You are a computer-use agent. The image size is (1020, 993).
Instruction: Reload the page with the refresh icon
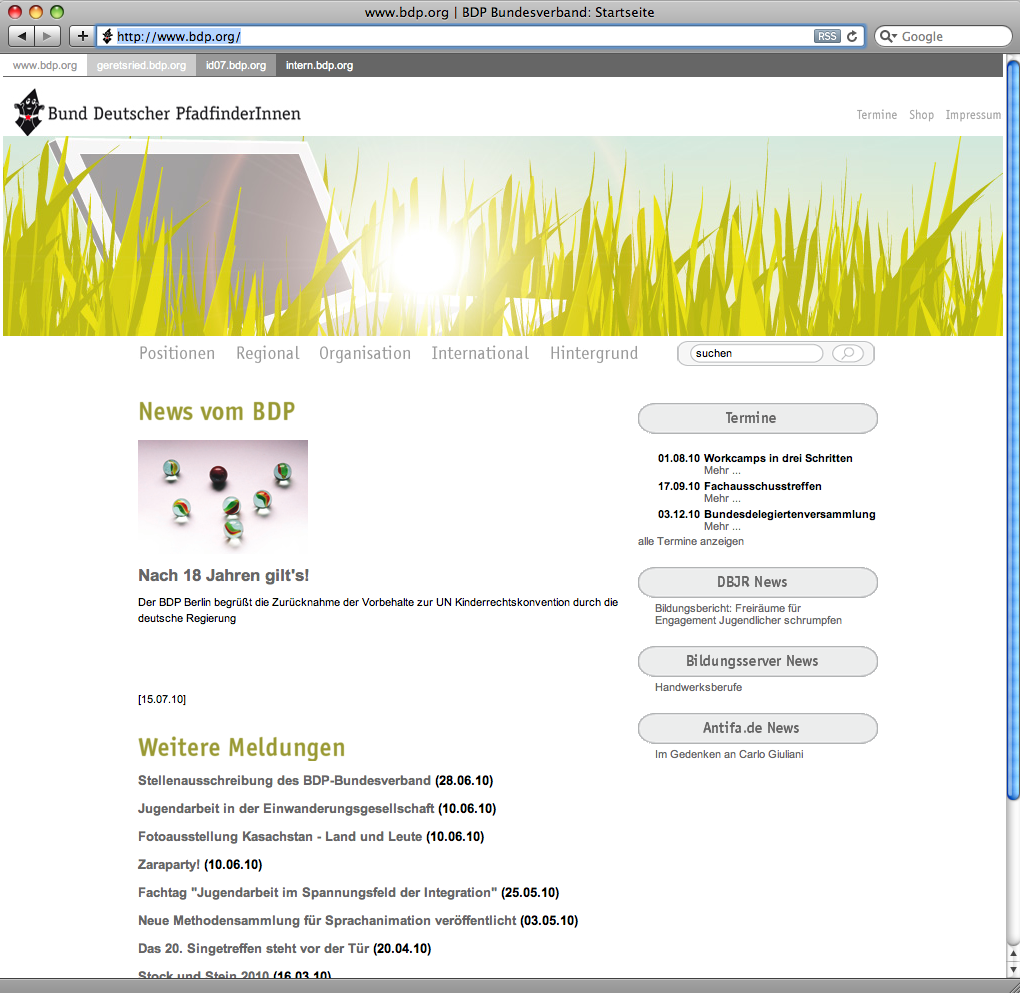[x=852, y=36]
